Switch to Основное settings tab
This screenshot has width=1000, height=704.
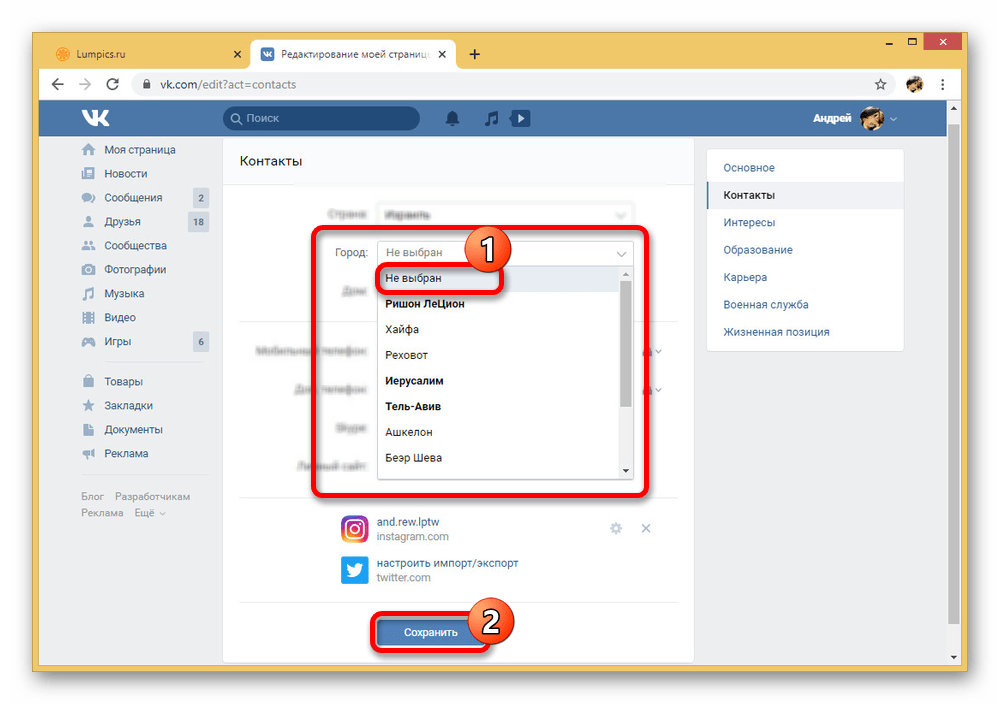click(805, 168)
